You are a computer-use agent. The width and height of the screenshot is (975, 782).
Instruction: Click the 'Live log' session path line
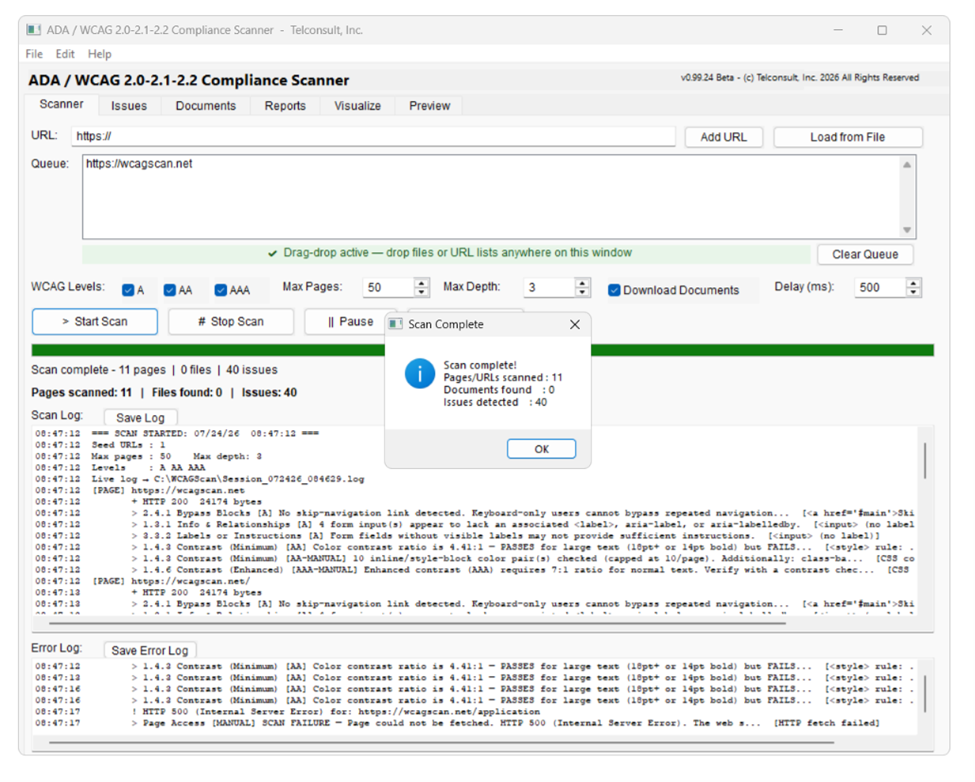pyautogui.click(x=200, y=479)
